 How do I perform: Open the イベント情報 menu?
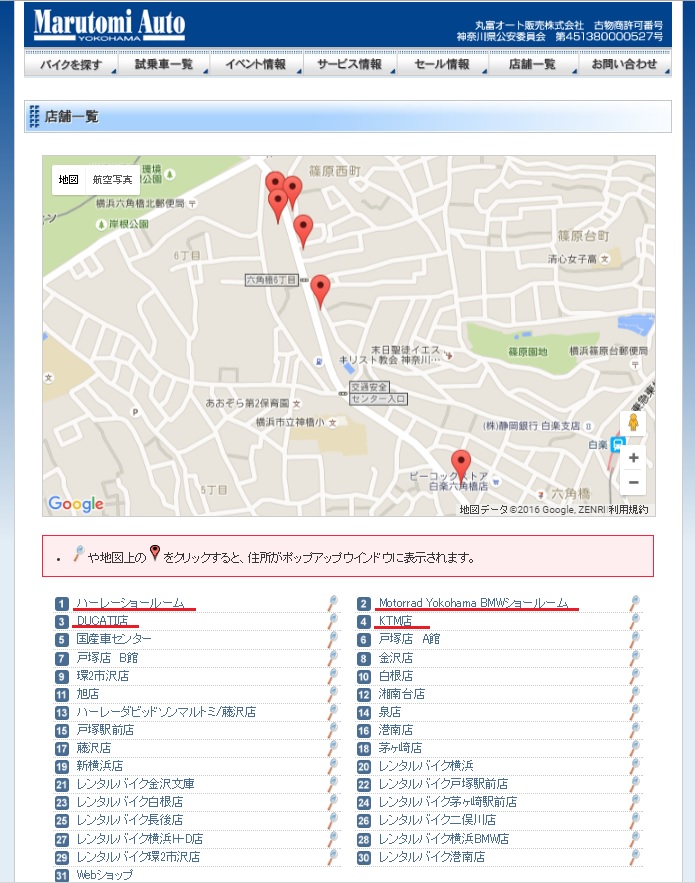pyautogui.click(x=256, y=64)
